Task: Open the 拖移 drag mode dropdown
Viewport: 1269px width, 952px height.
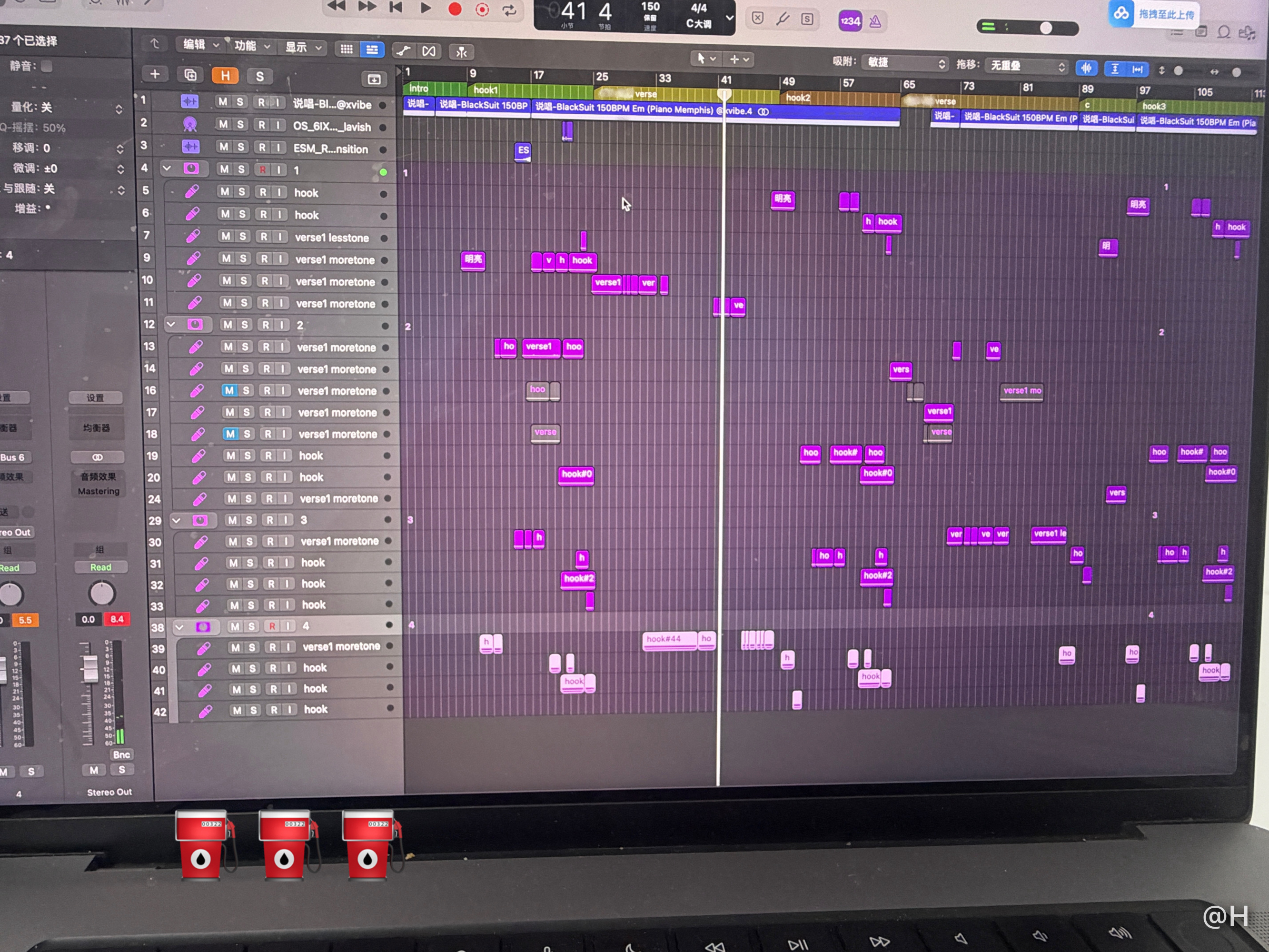Action: 1027,66
